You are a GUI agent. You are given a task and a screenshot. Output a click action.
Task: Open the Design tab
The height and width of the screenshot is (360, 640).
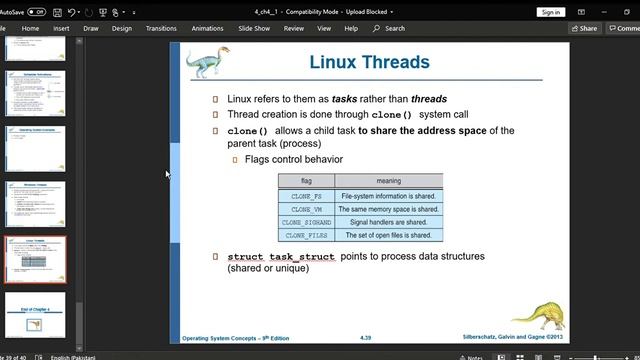122,28
